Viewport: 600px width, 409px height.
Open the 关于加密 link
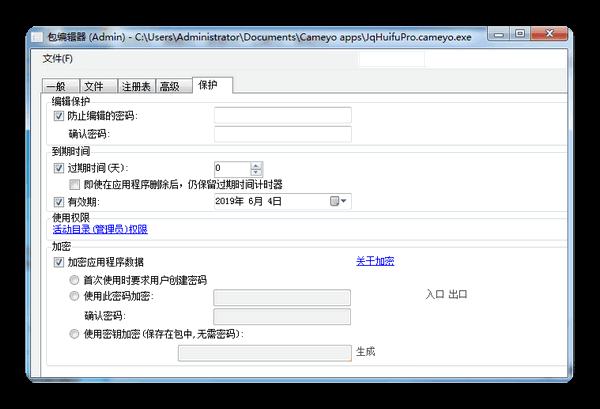pyautogui.click(x=375, y=261)
